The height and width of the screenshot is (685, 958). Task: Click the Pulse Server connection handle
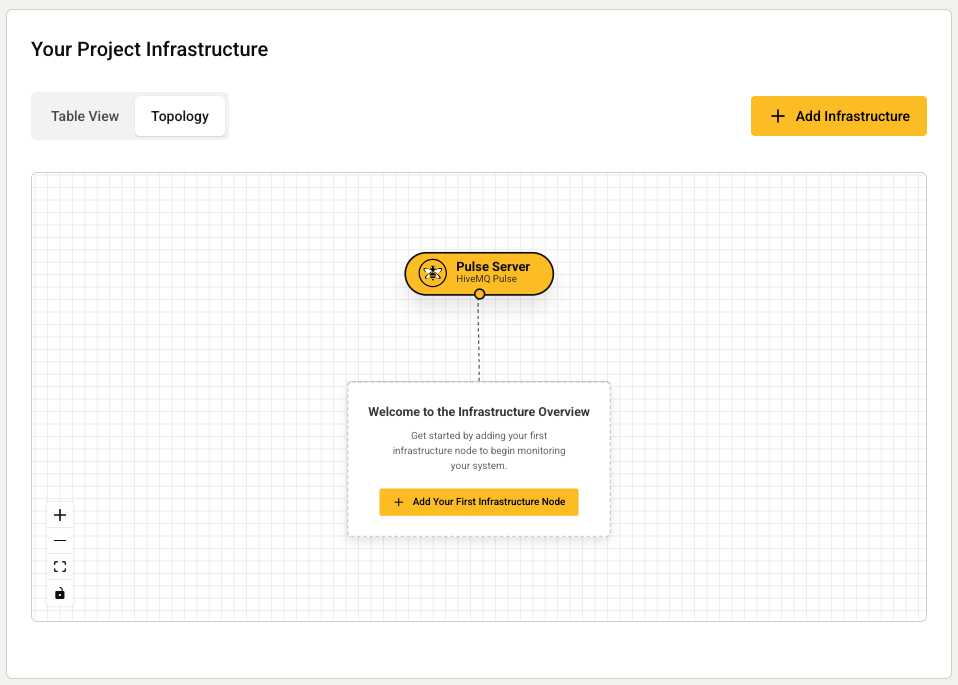point(479,294)
